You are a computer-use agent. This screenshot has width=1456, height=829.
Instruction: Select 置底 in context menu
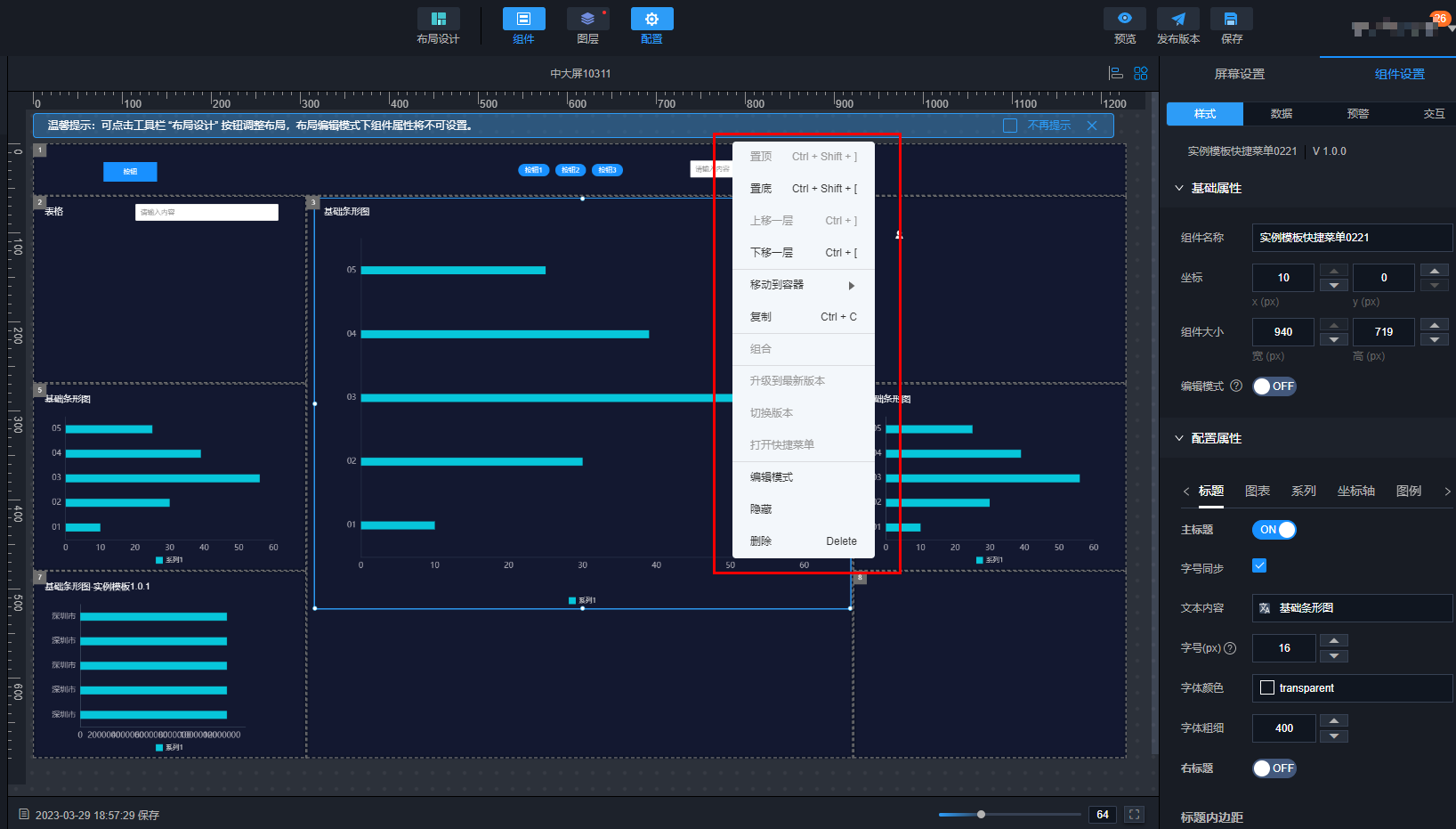tap(804, 189)
